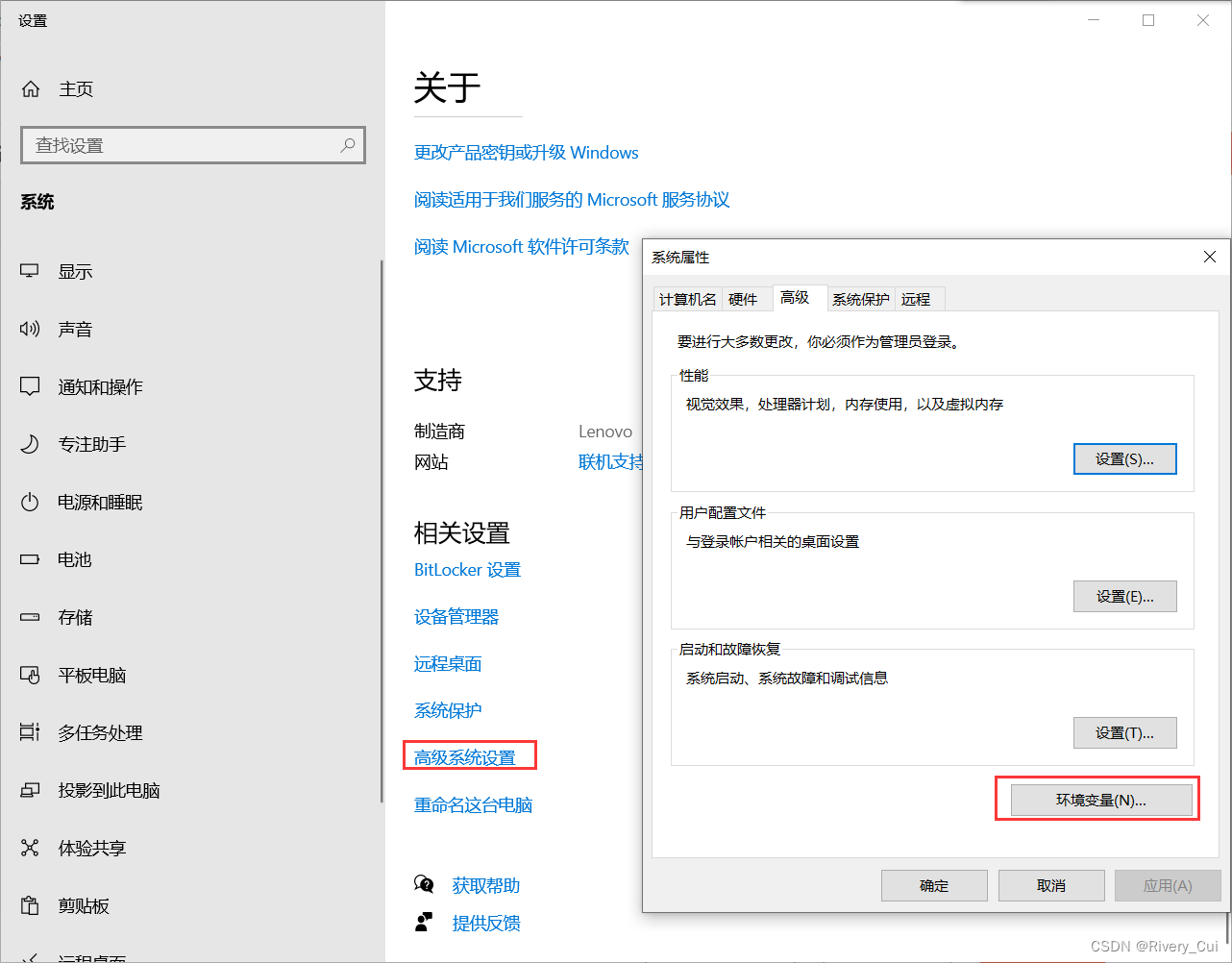Select the 电池 icon
This screenshot has height=963, width=1232.
point(31,559)
